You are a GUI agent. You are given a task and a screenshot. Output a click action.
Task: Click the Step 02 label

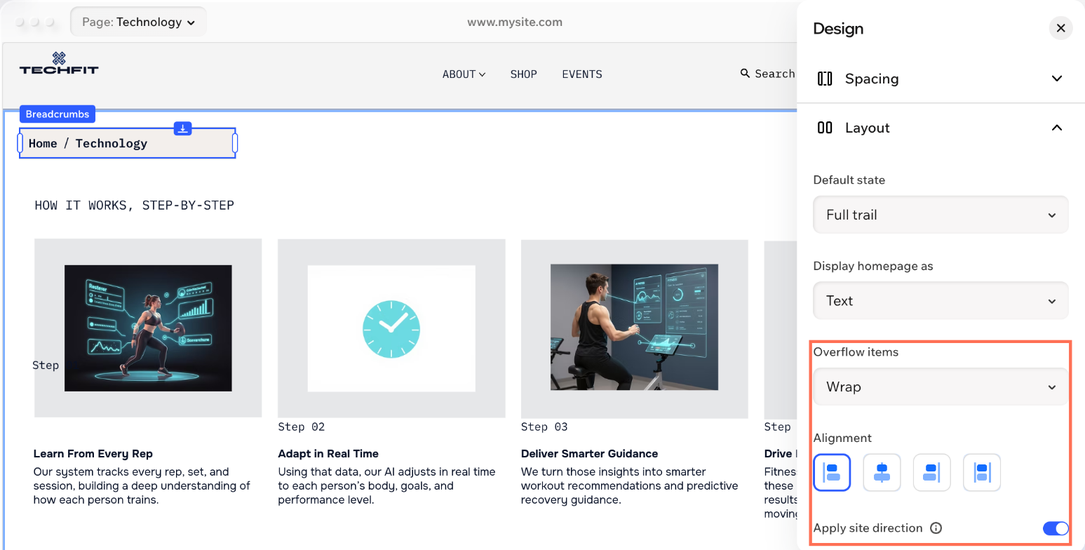(x=301, y=427)
